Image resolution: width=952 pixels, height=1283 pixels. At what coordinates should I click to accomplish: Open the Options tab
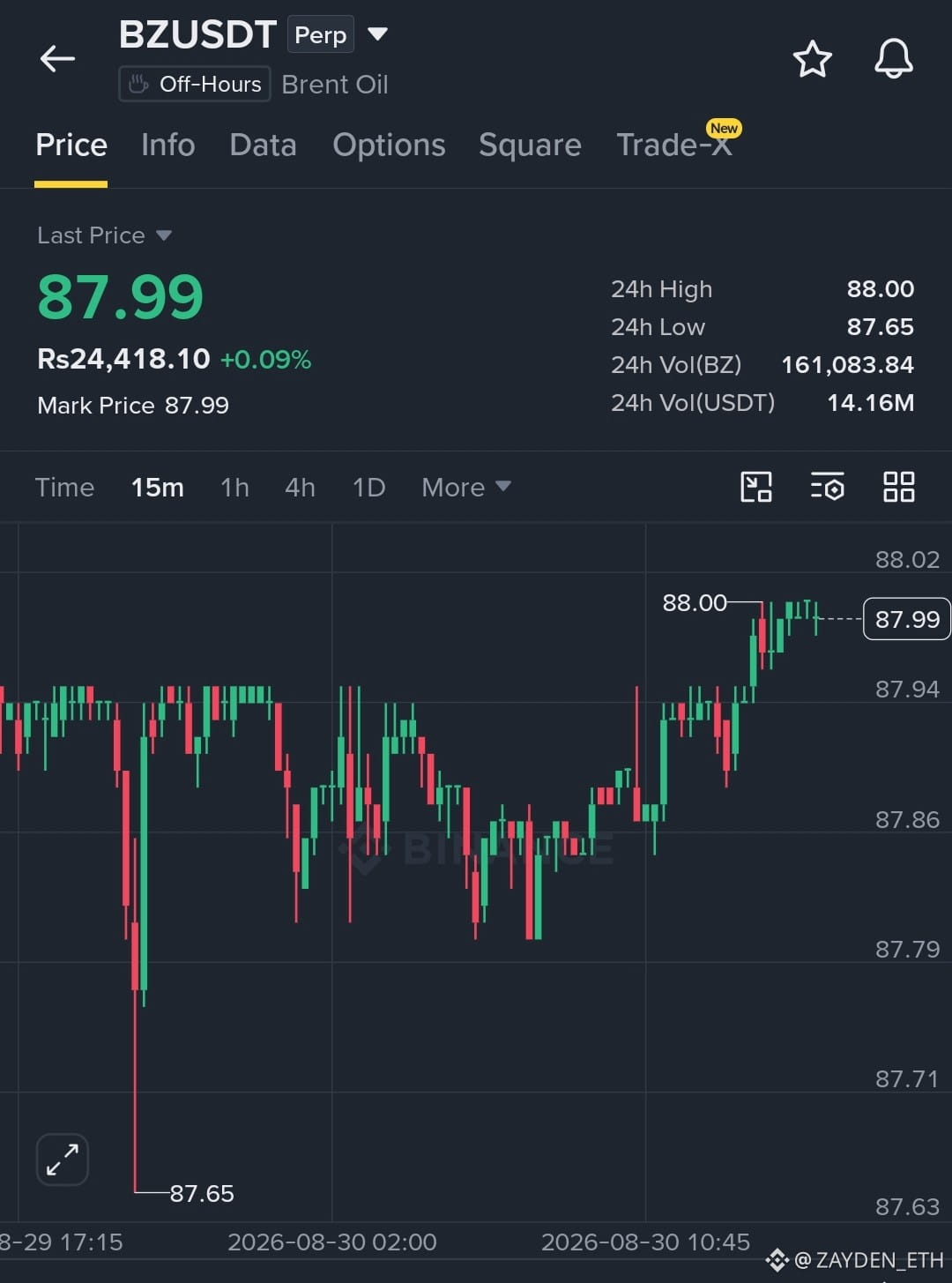(389, 145)
